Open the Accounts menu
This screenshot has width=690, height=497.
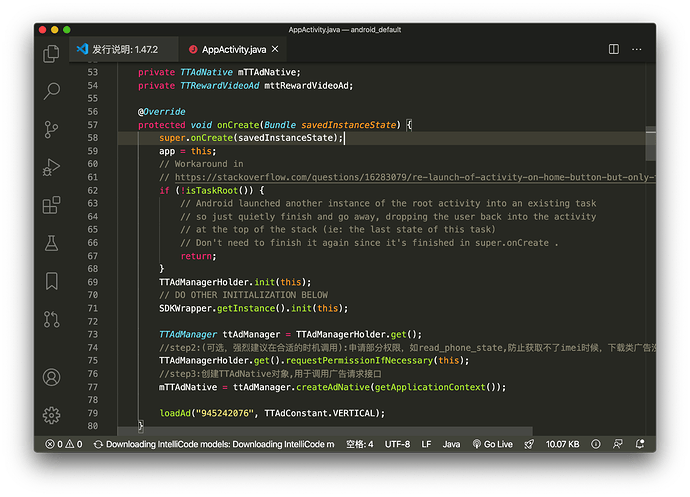click(51, 377)
